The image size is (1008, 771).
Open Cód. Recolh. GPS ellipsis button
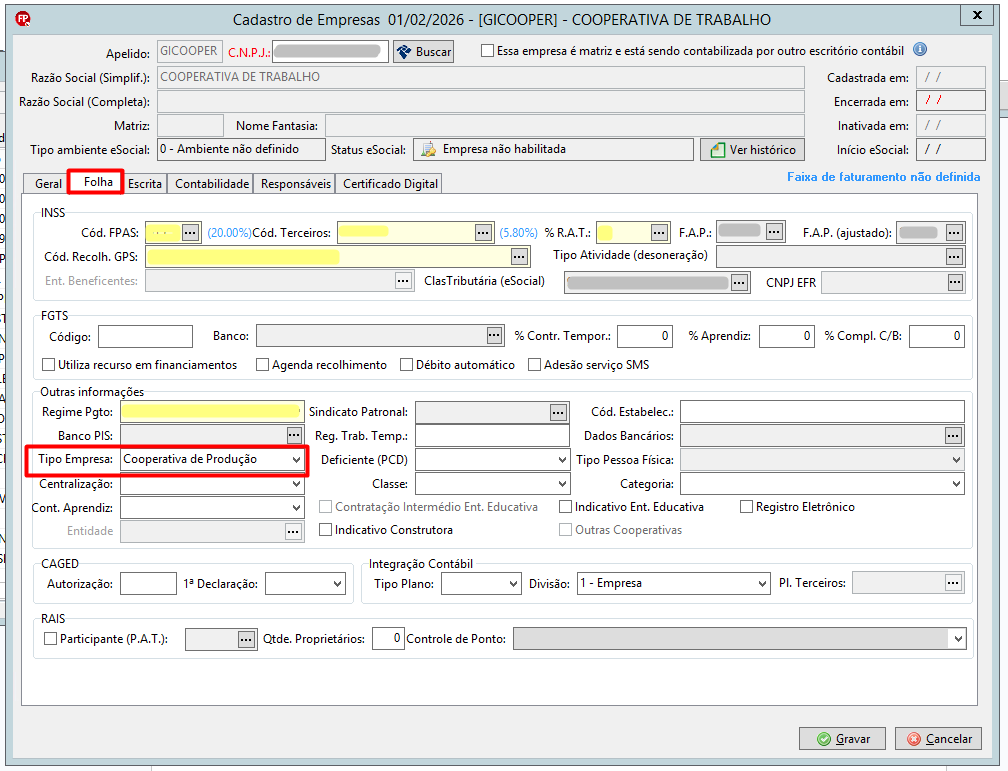click(x=519, y=257)
